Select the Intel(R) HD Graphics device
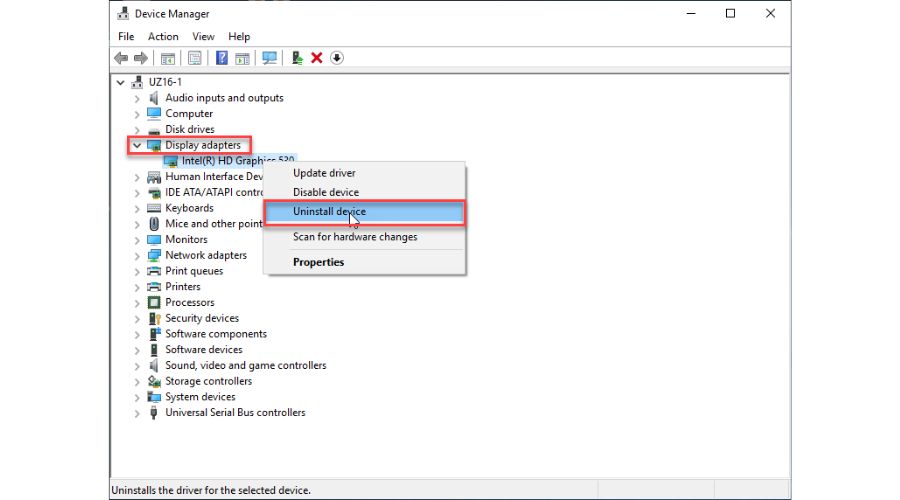Screen dimensions: 900x500 (230, 161)
